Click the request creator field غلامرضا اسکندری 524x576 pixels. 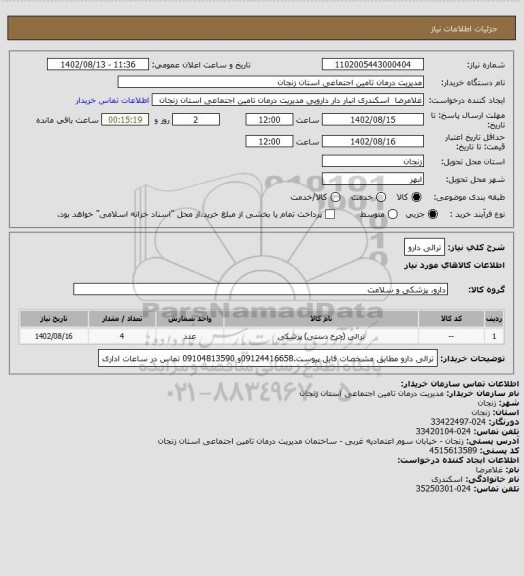click(288, 100)
